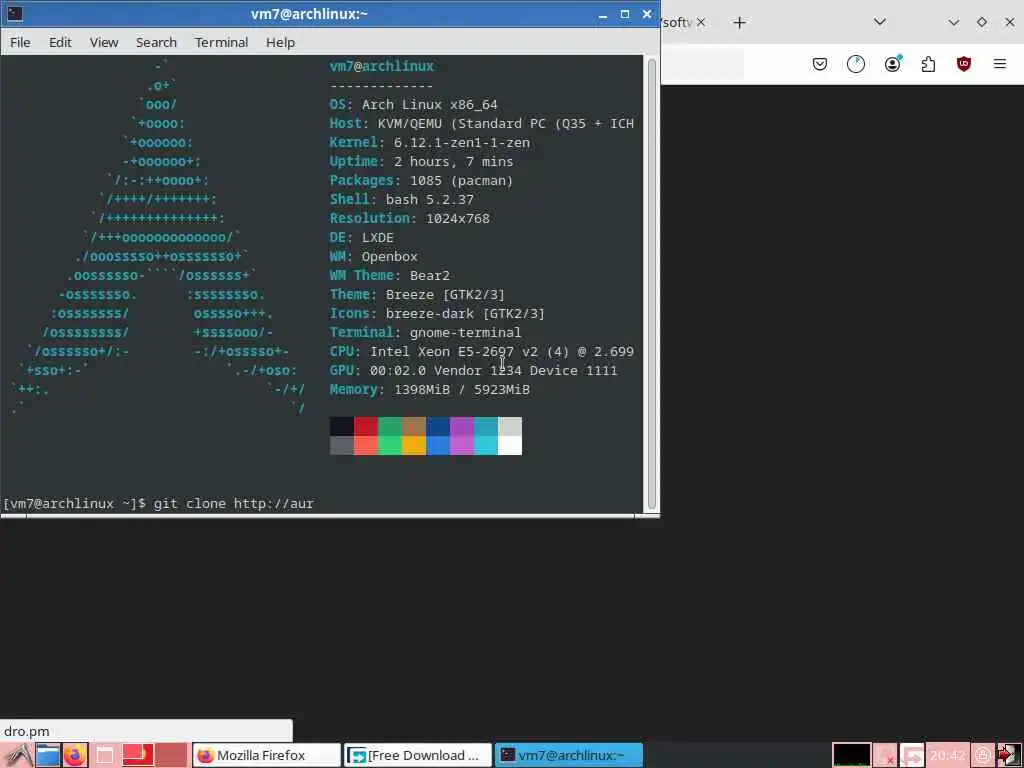Click the 'vm7@archlinux' header text in terminal
The image size is (1024, 768).
coord(381,66)
